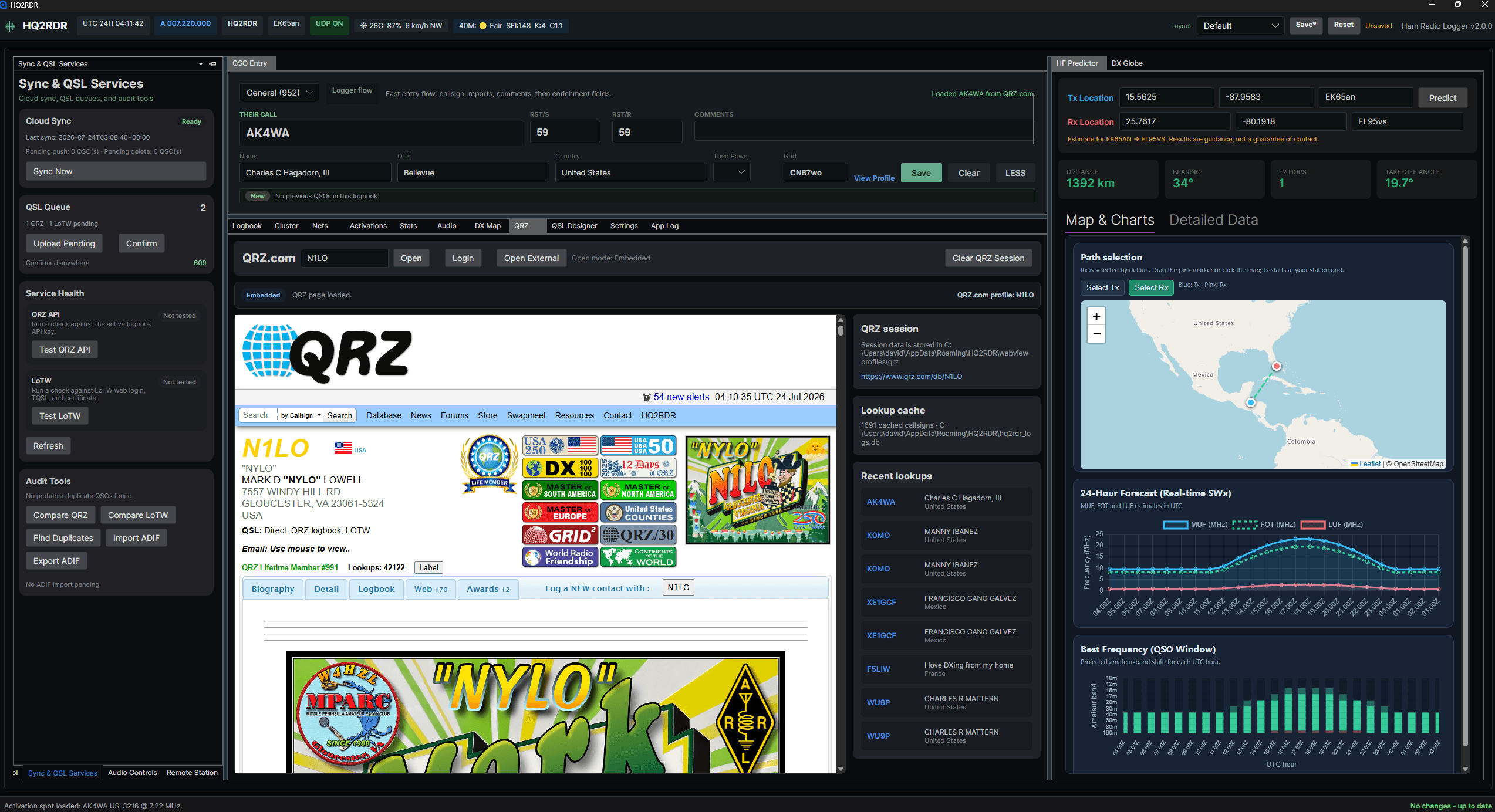Pin the Sync & QSL Services panel
The width and height of the screenshot is (1495, 812).
213,64
